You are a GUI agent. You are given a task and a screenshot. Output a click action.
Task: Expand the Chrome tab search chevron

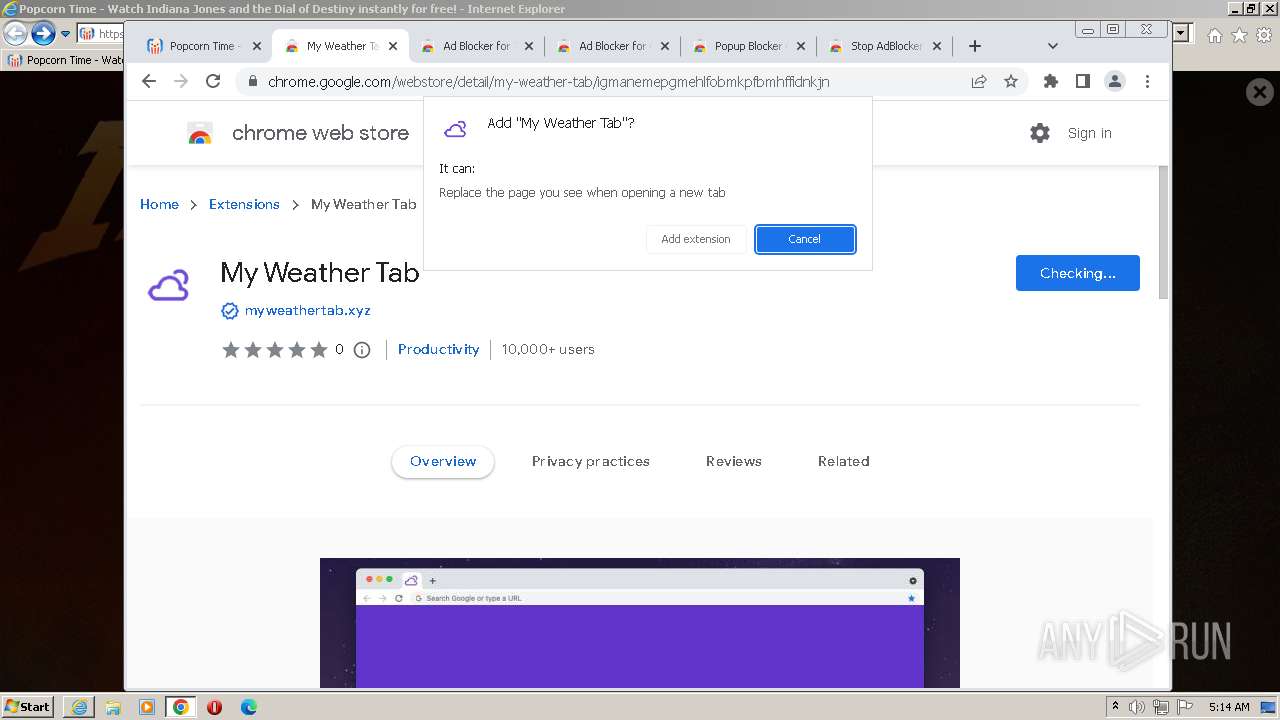click(1052, 46)
